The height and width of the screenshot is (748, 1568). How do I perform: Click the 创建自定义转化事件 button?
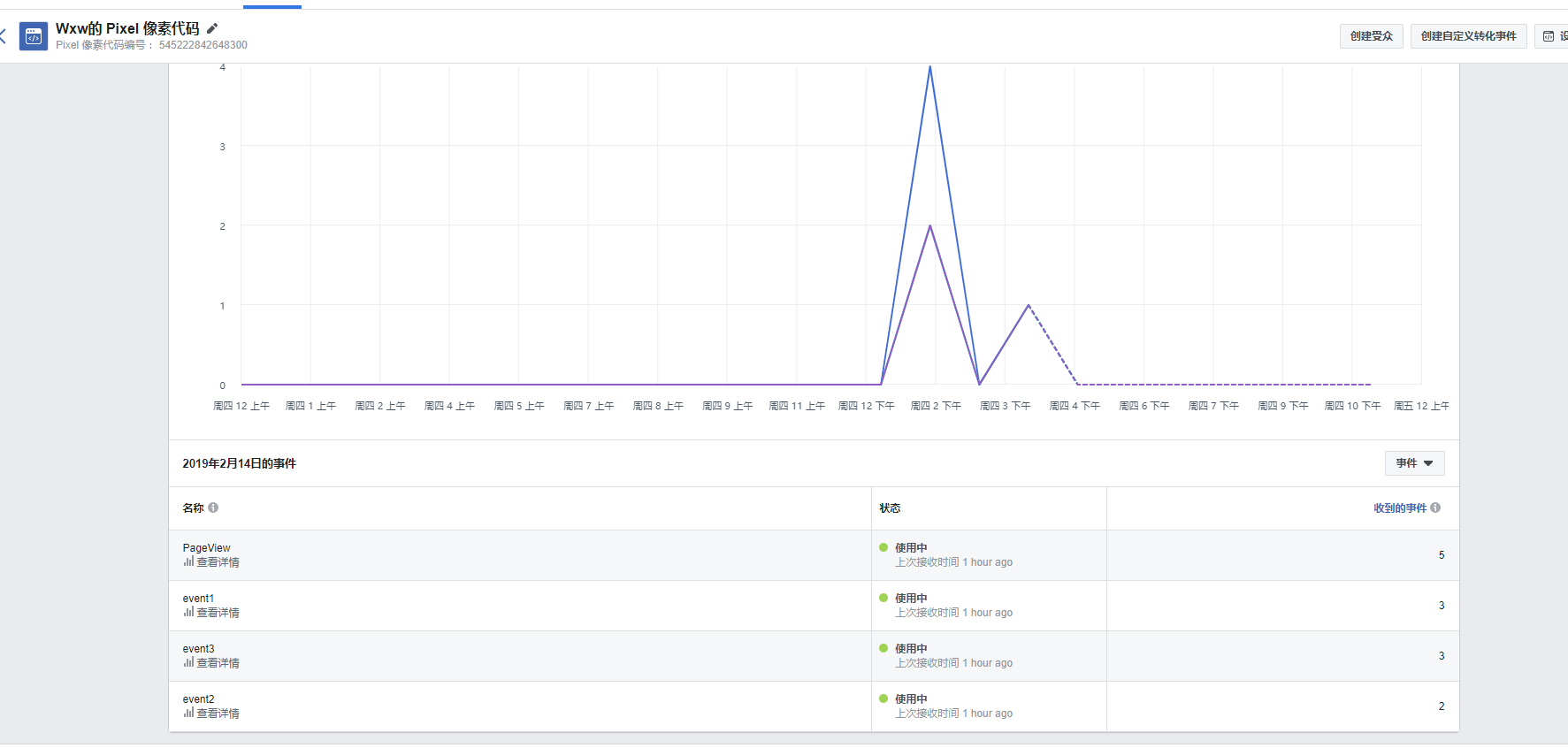[x=1468, y=36]
